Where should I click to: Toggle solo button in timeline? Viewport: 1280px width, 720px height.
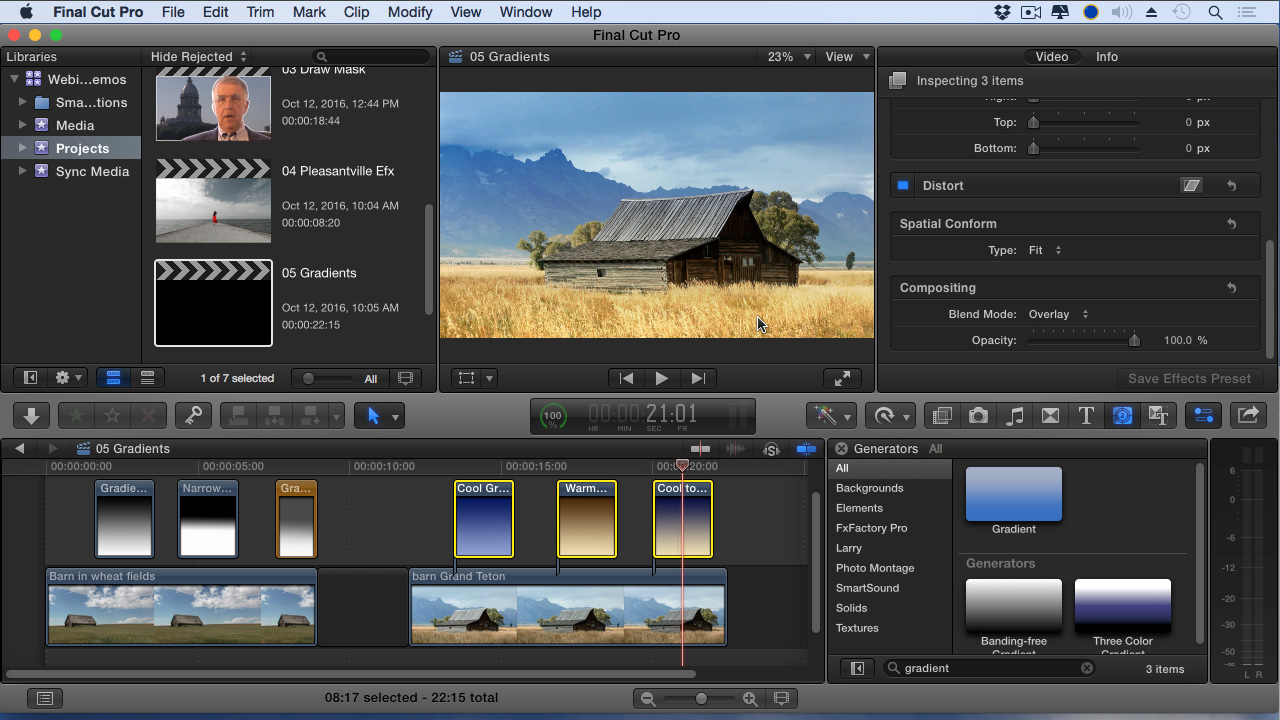tap(771, 449)
